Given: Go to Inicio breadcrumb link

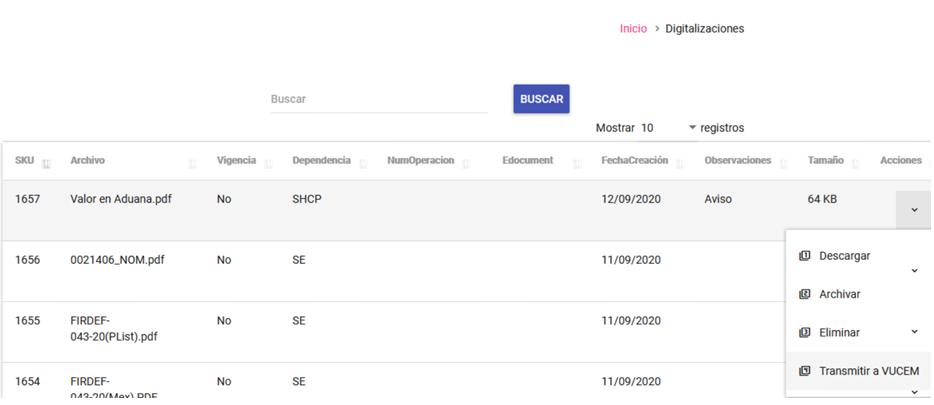Looking at the screenshot, I should (633, 29).
